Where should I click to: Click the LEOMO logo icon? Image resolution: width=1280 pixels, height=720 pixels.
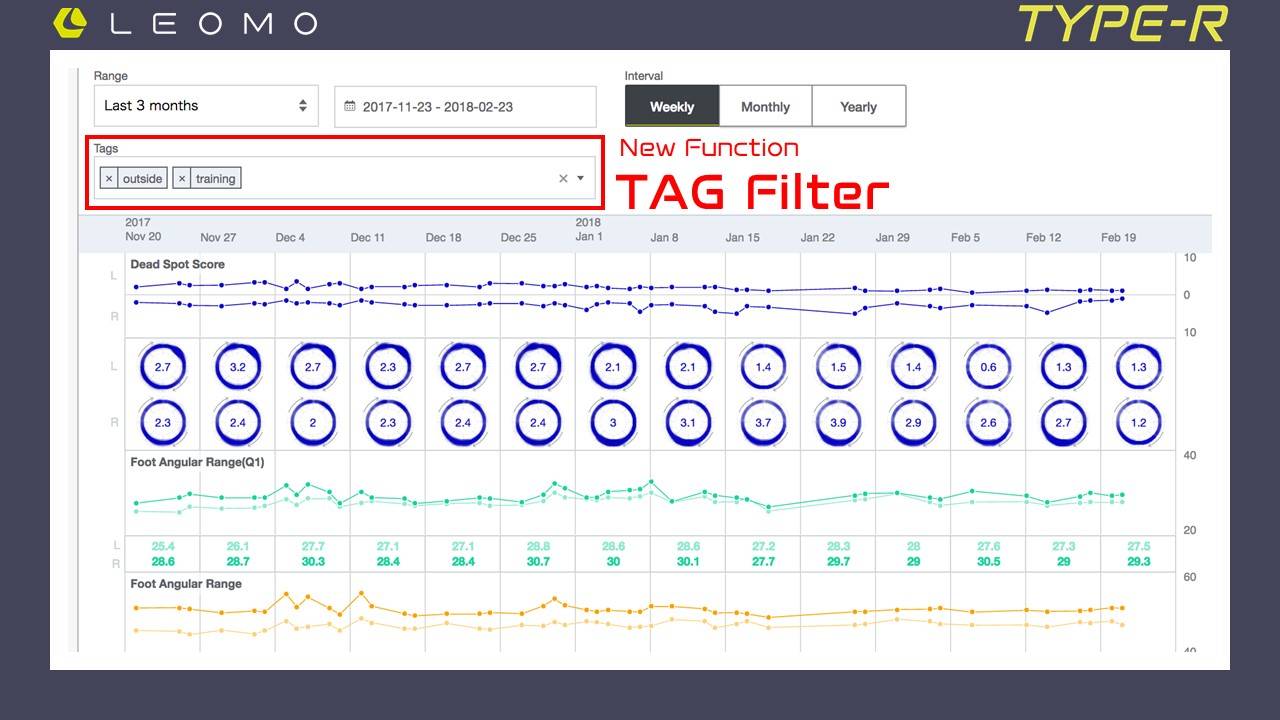click(x=70, y=23)
